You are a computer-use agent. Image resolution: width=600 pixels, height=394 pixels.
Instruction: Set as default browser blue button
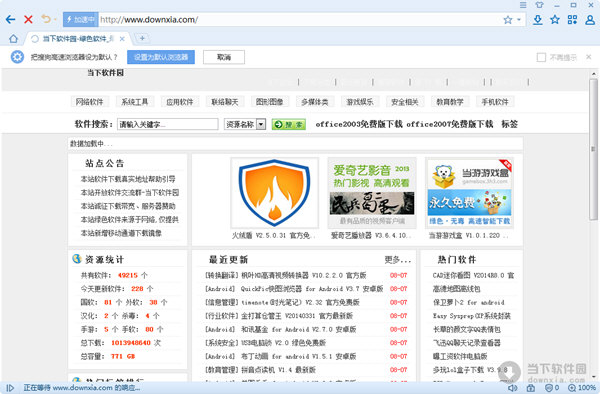[161, 57]
